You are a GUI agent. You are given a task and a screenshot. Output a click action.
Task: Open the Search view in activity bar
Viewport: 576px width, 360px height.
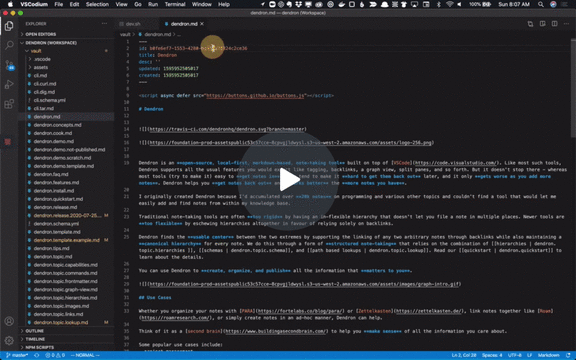[x=9, y=45]
